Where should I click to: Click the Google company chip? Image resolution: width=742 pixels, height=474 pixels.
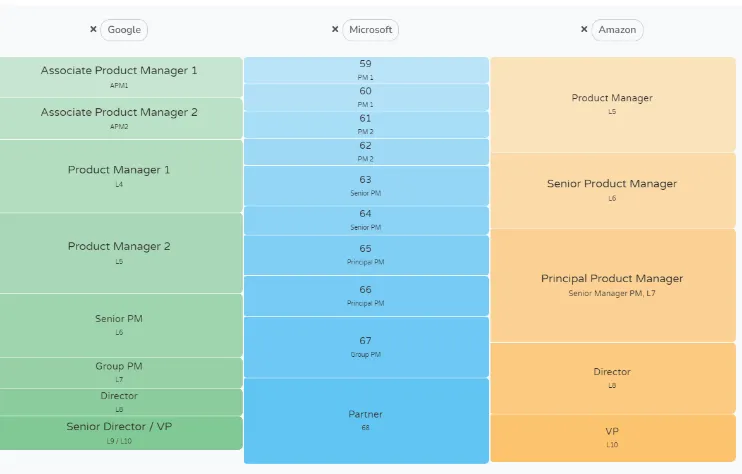click(124, 30)
